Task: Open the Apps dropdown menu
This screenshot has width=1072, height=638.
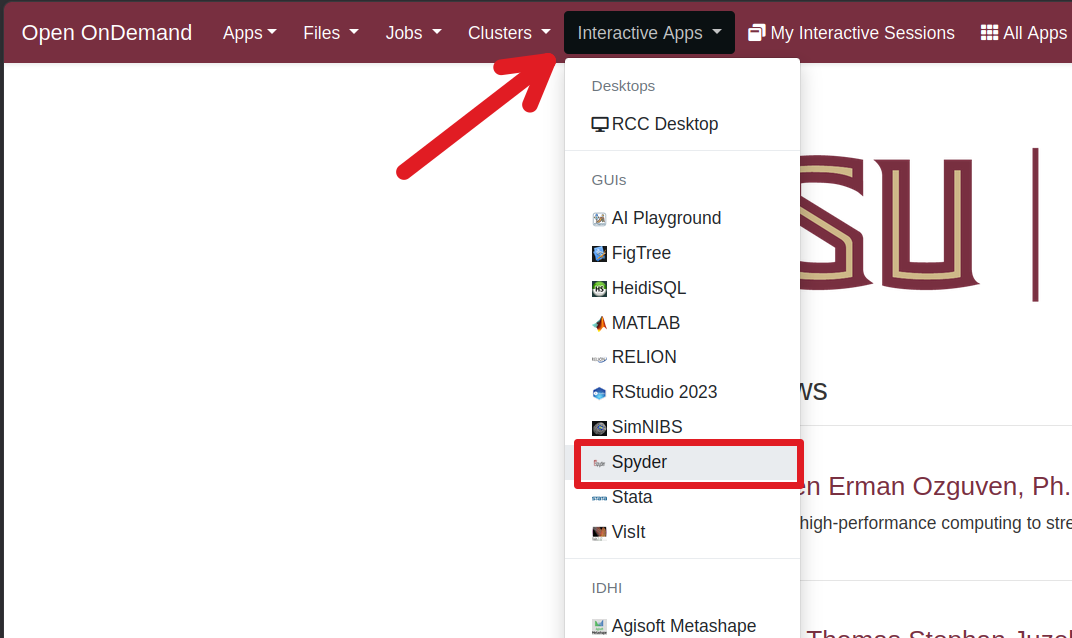Action: point(250,33)
